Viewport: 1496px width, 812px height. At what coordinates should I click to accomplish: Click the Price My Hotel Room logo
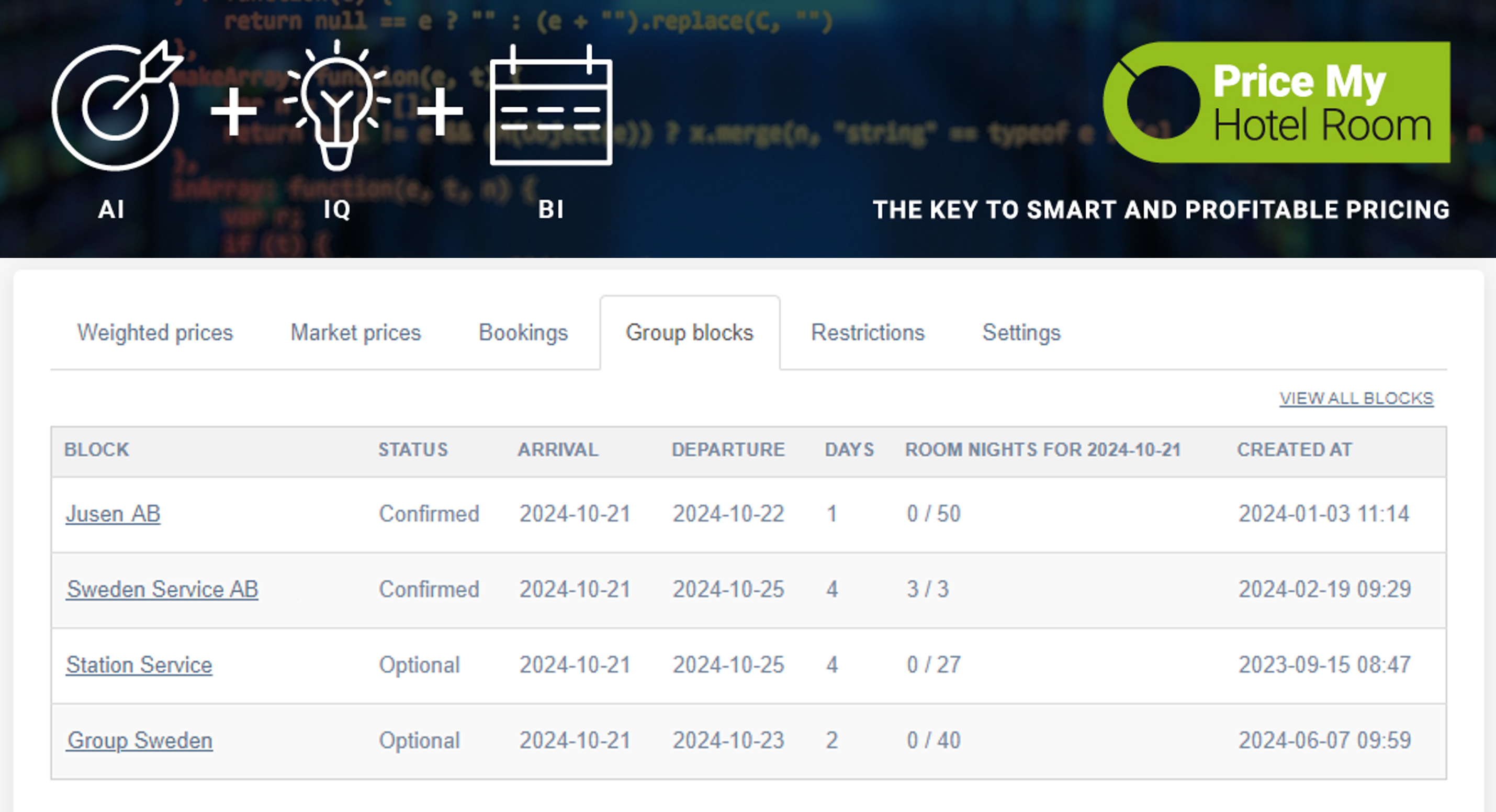[1276, 102]
